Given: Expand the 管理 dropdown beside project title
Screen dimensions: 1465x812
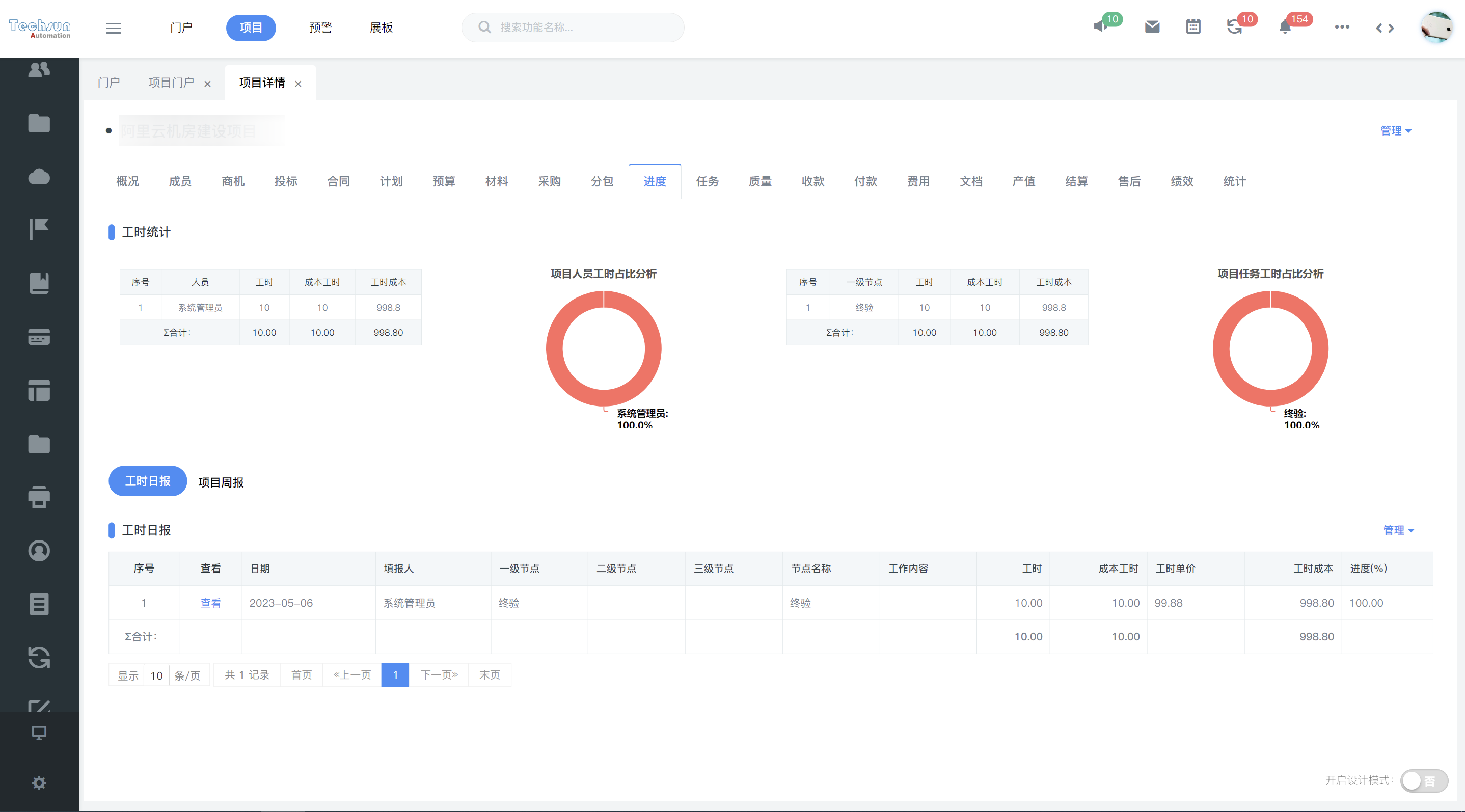Looking at the screenshot, I should [1396, 131].
